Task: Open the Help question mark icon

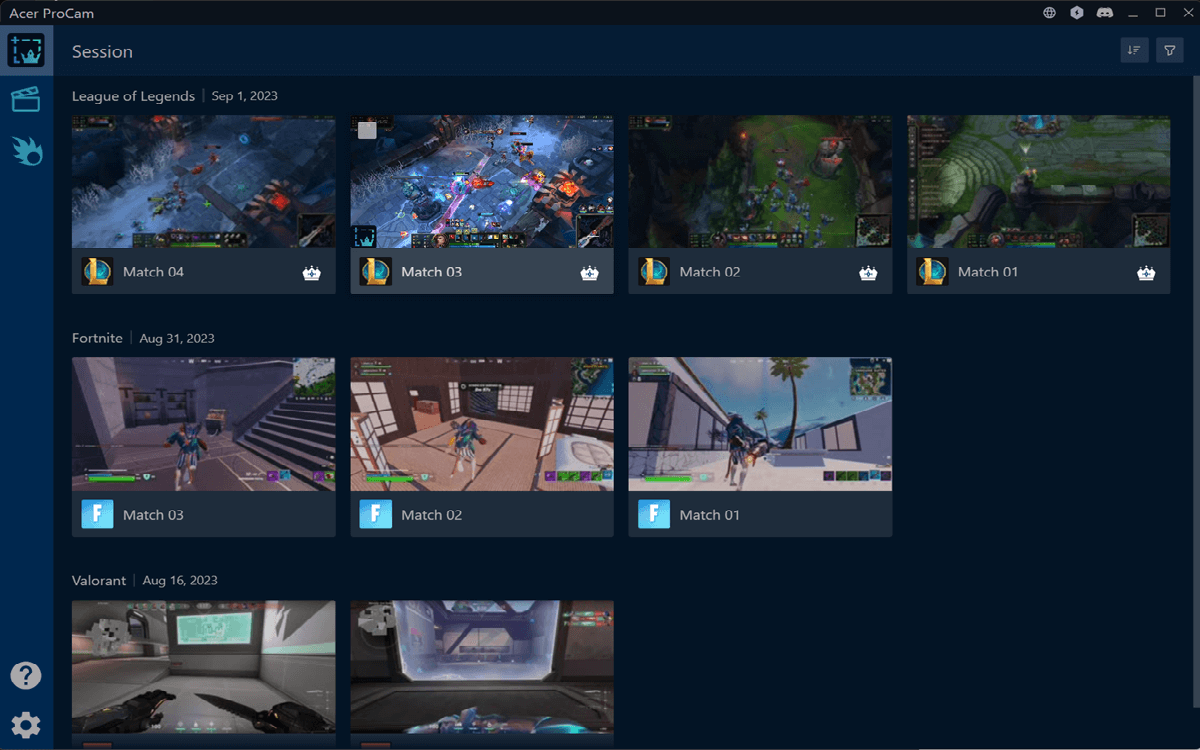Action: coord(26,675)
